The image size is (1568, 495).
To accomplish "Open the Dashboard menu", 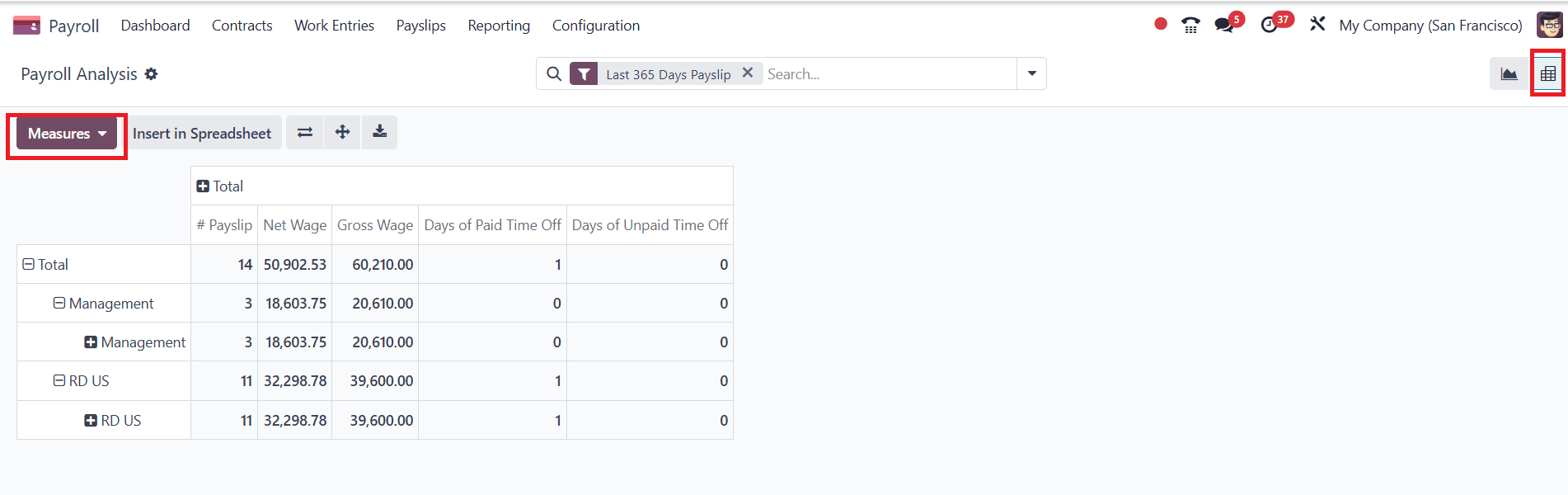I will 155,26.
